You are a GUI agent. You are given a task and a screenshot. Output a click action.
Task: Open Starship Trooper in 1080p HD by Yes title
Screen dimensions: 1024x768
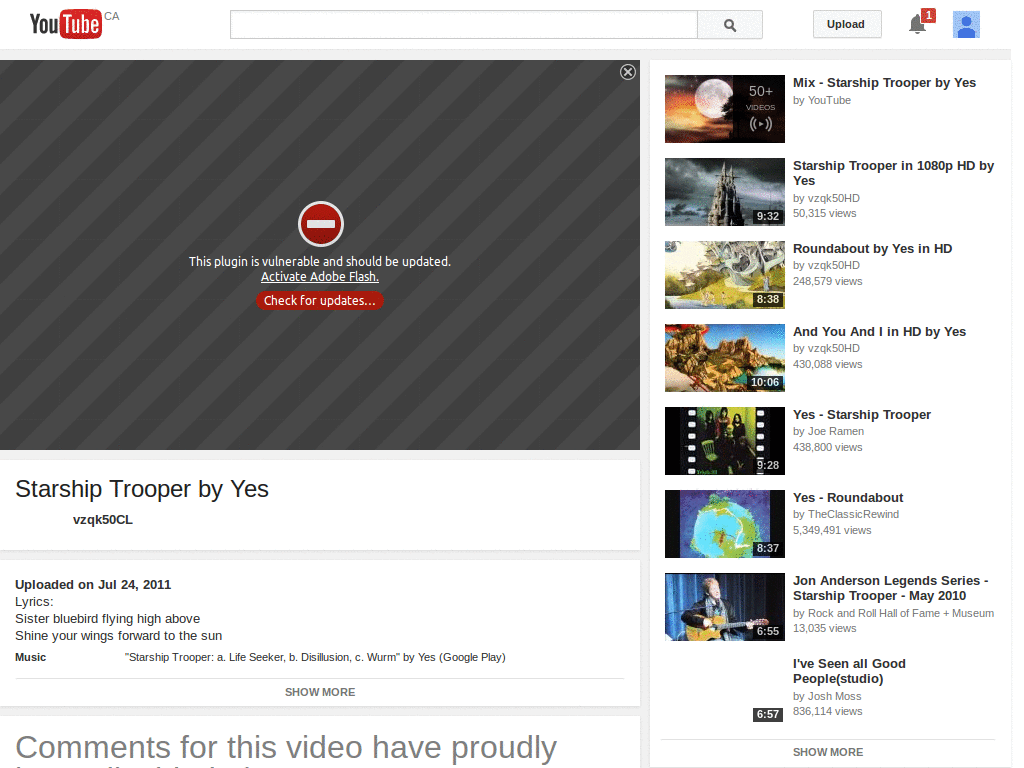click(x=893, y=173)
